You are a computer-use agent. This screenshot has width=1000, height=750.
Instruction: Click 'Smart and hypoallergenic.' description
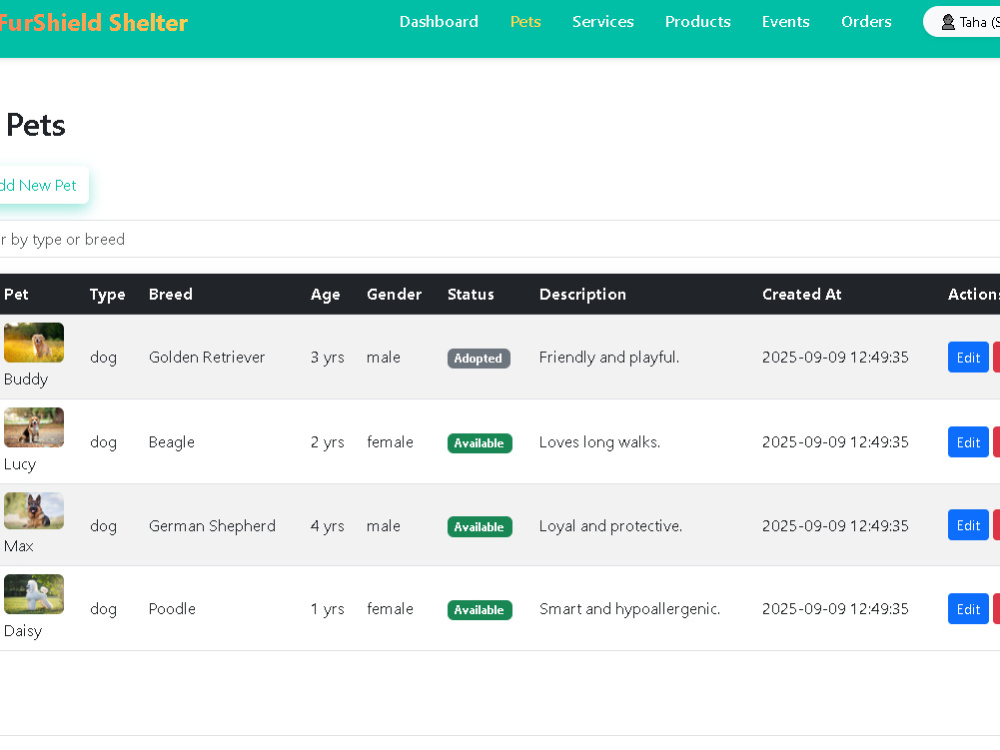(629, 610)
